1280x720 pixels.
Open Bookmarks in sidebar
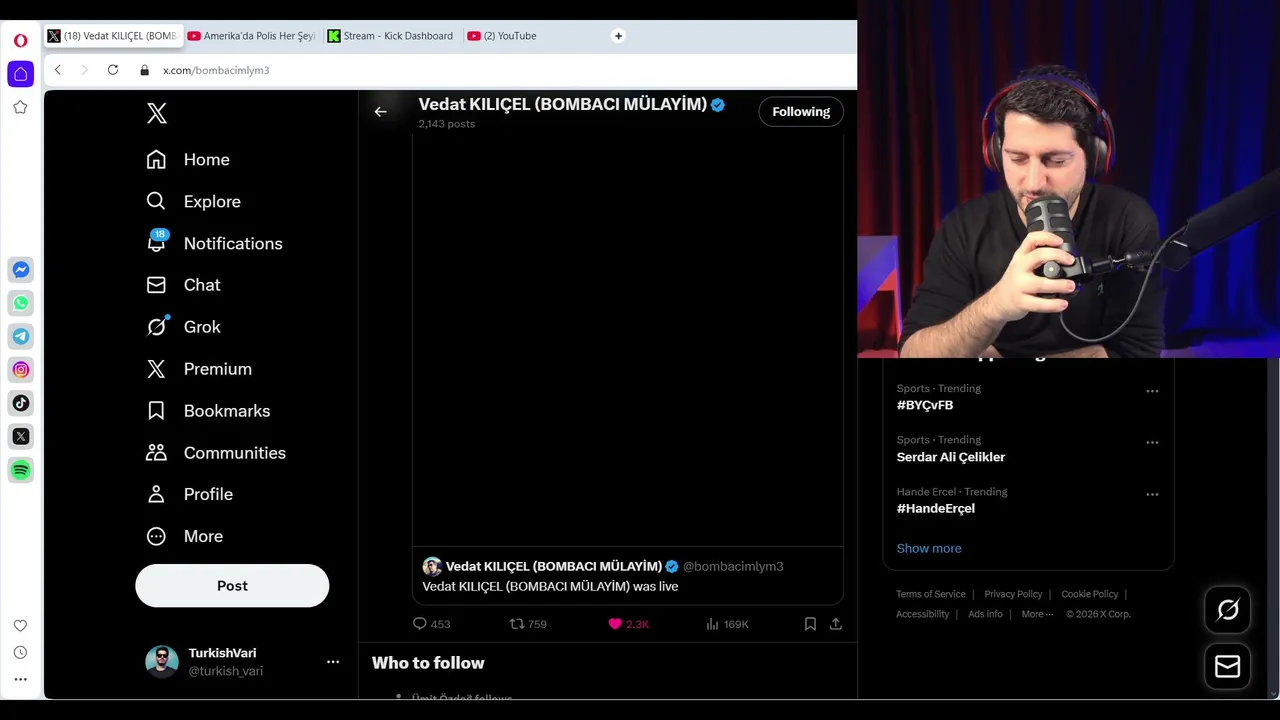click(x=208, y=411)
